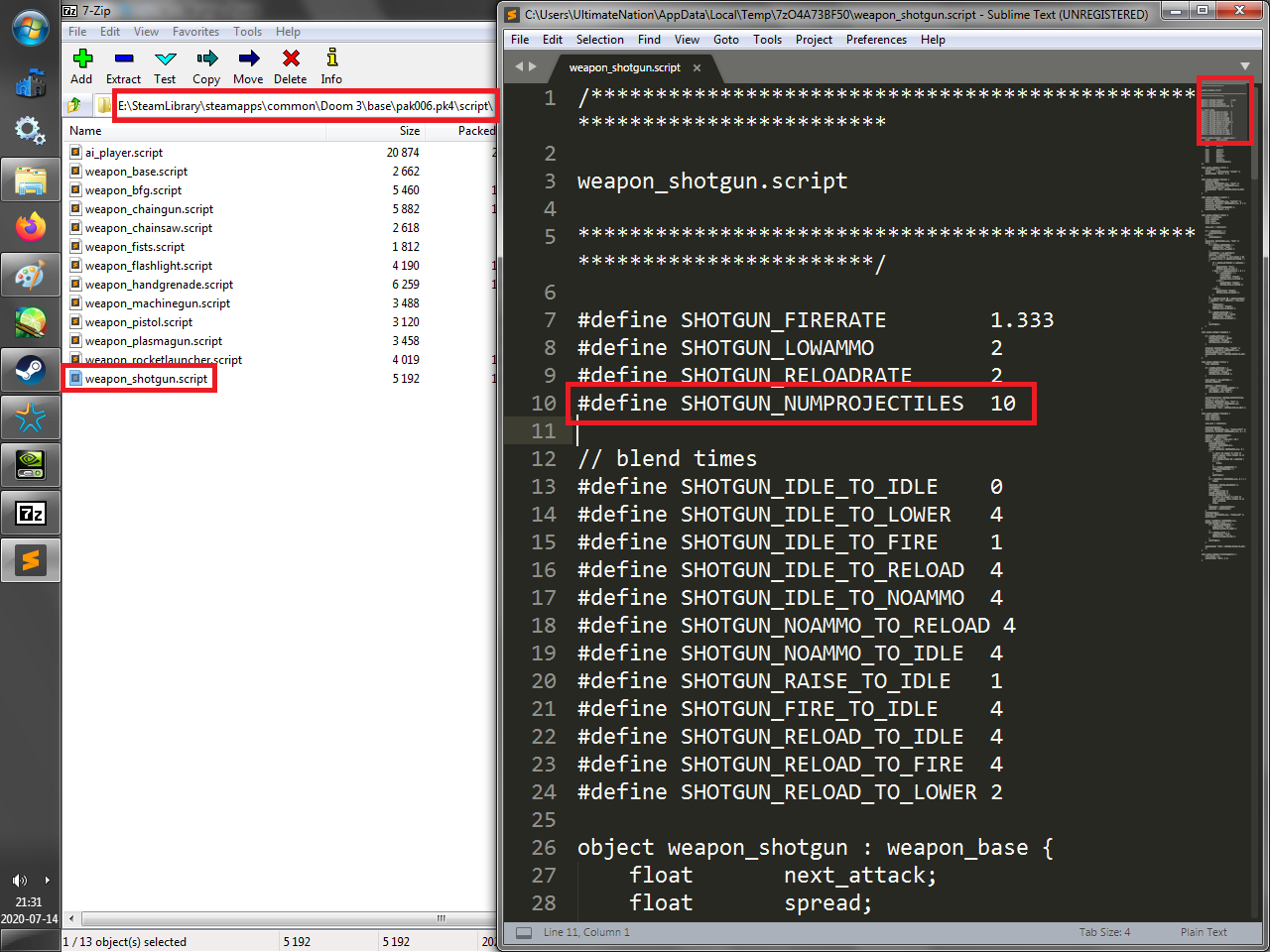Click the Copy icon in 7-Zip toolbar
The image size is (1270, 952).
point(206,65)
